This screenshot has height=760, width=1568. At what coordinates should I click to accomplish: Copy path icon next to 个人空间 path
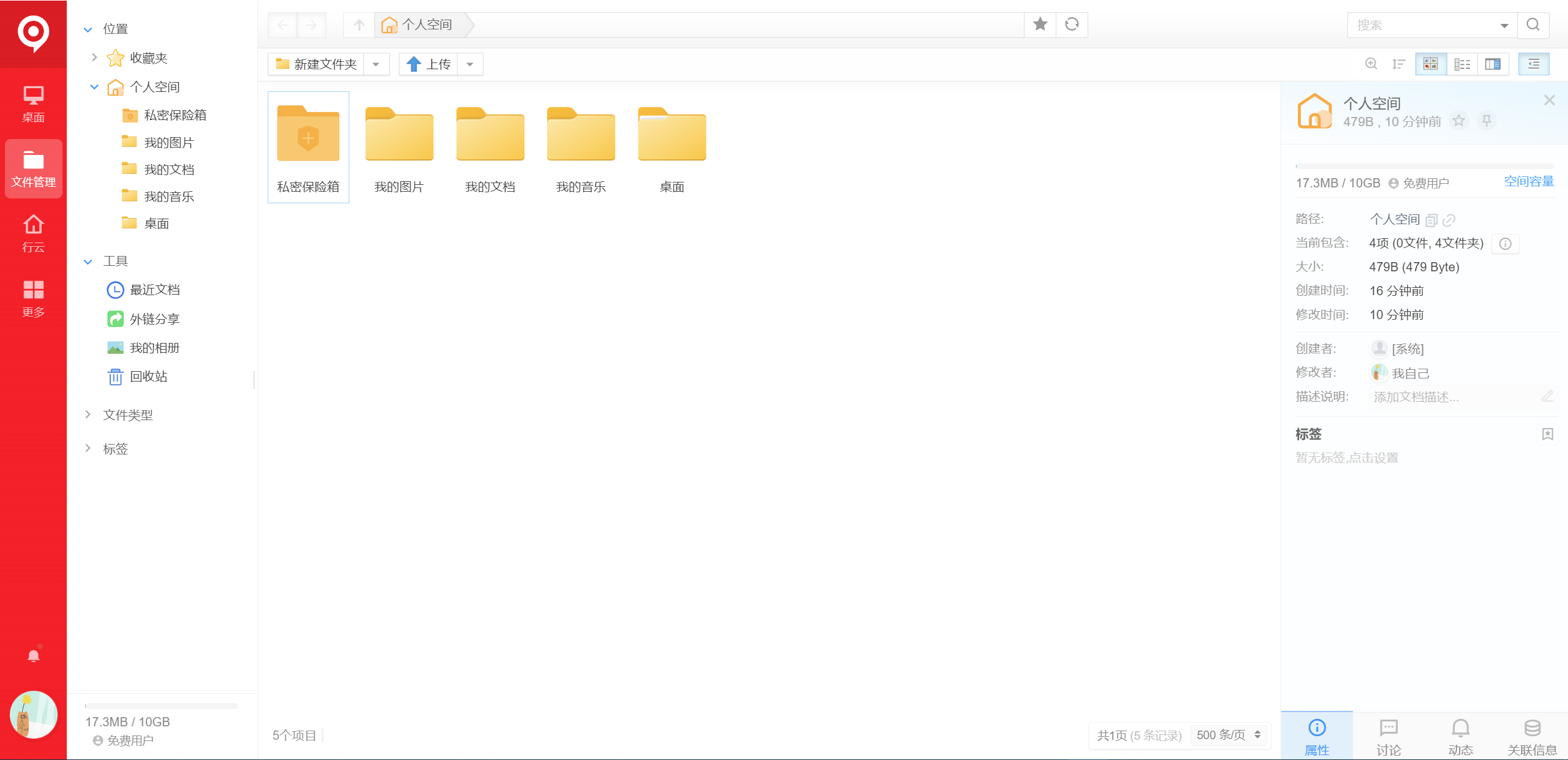1431,220
